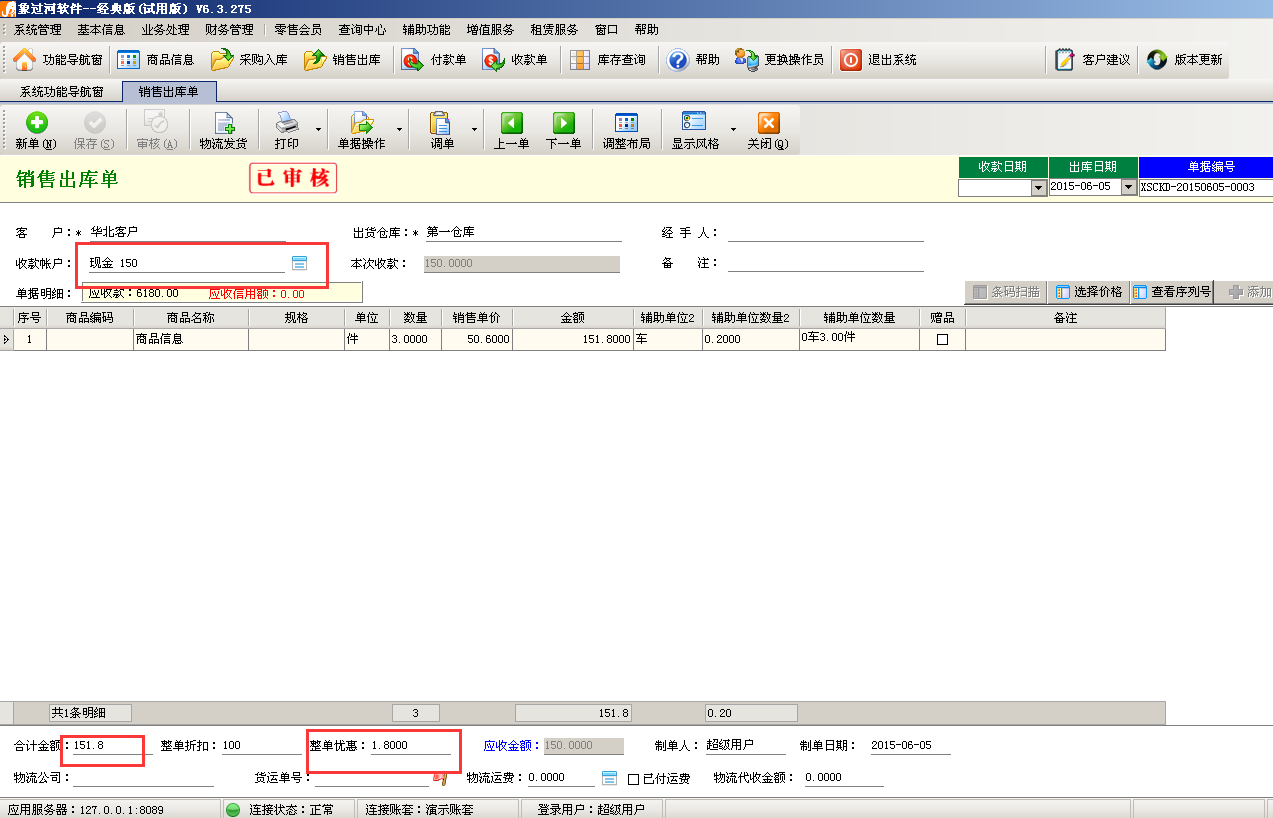Click the 物流公司 input field

pyautogui.click(x=143, y=777)
